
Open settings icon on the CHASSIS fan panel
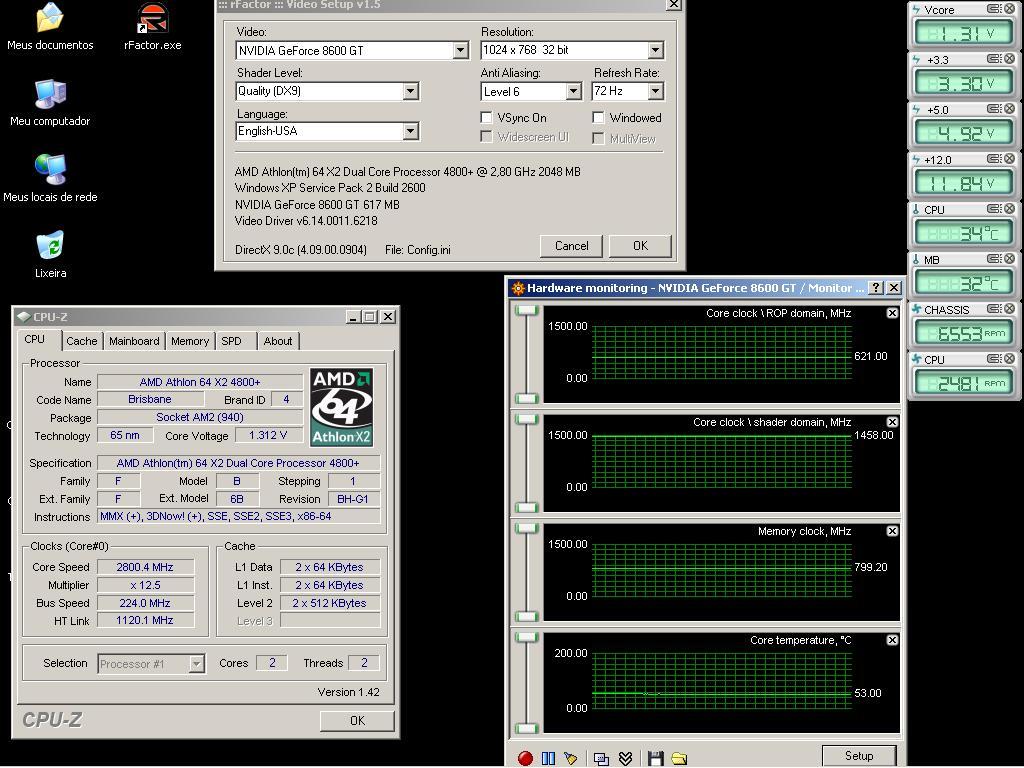(x=994, y=309)
